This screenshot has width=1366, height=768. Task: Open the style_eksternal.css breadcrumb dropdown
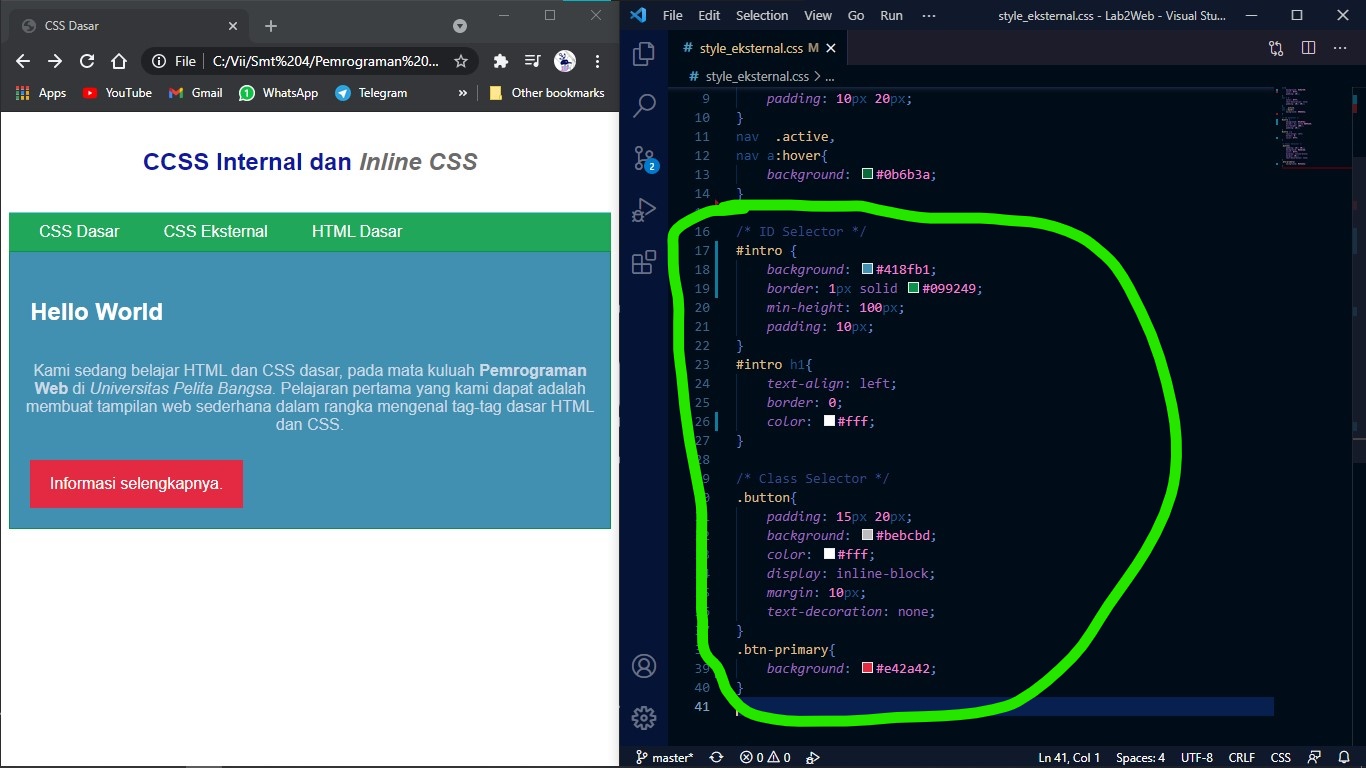[x=757, y=76]
